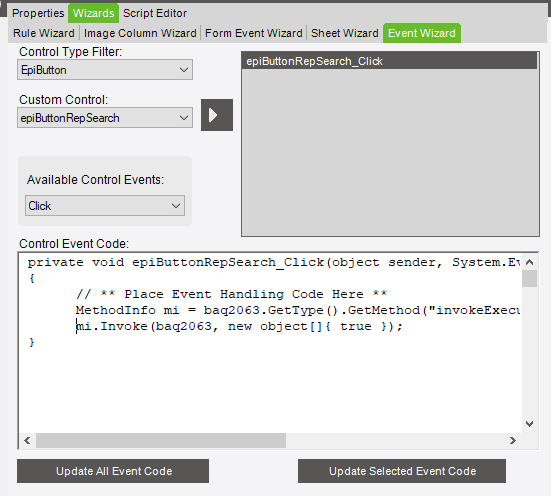The width and height of the screenshot is (551, 496).
Task: Click the Place Event Handling Code comment
Action: [x=231, y=294]
